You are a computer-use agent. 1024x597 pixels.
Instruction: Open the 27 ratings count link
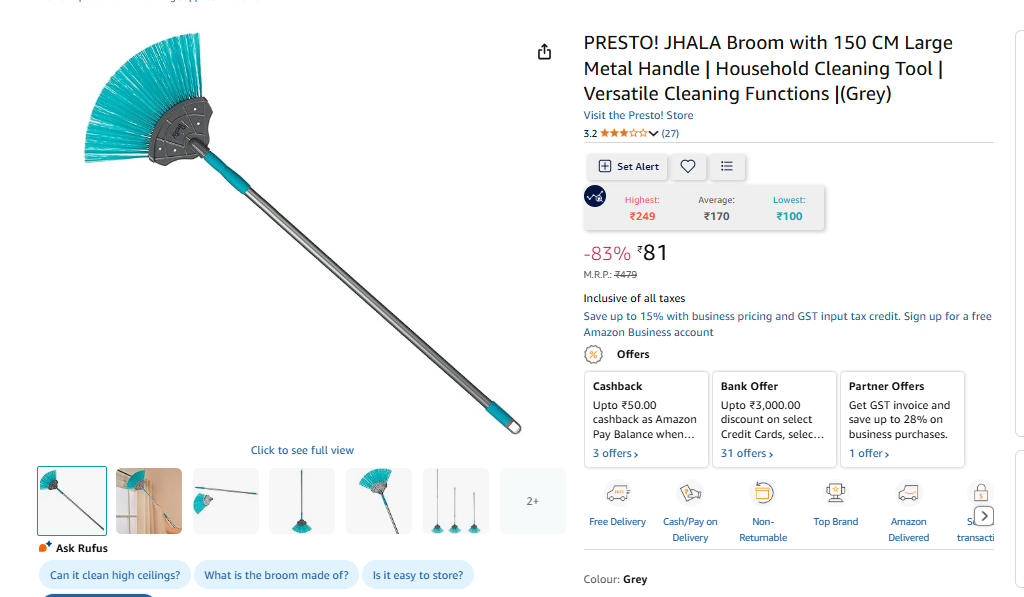pyautogui.click(x=670, y=133)
